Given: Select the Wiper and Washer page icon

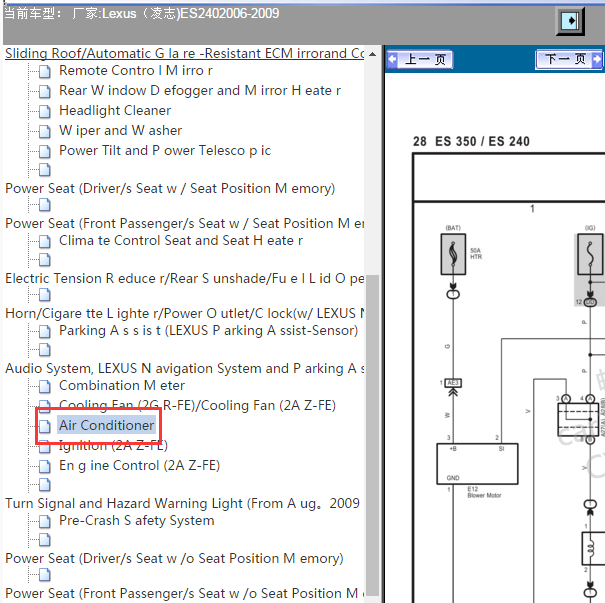Looking at the screenshot, I should tap(45, 131).
